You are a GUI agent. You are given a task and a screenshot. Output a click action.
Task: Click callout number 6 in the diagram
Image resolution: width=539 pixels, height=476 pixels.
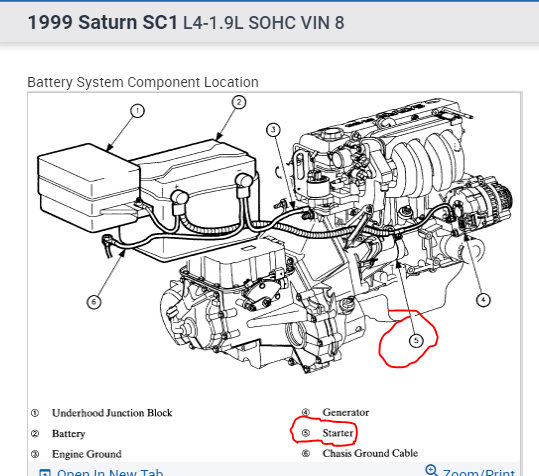[x=94, y=302]
